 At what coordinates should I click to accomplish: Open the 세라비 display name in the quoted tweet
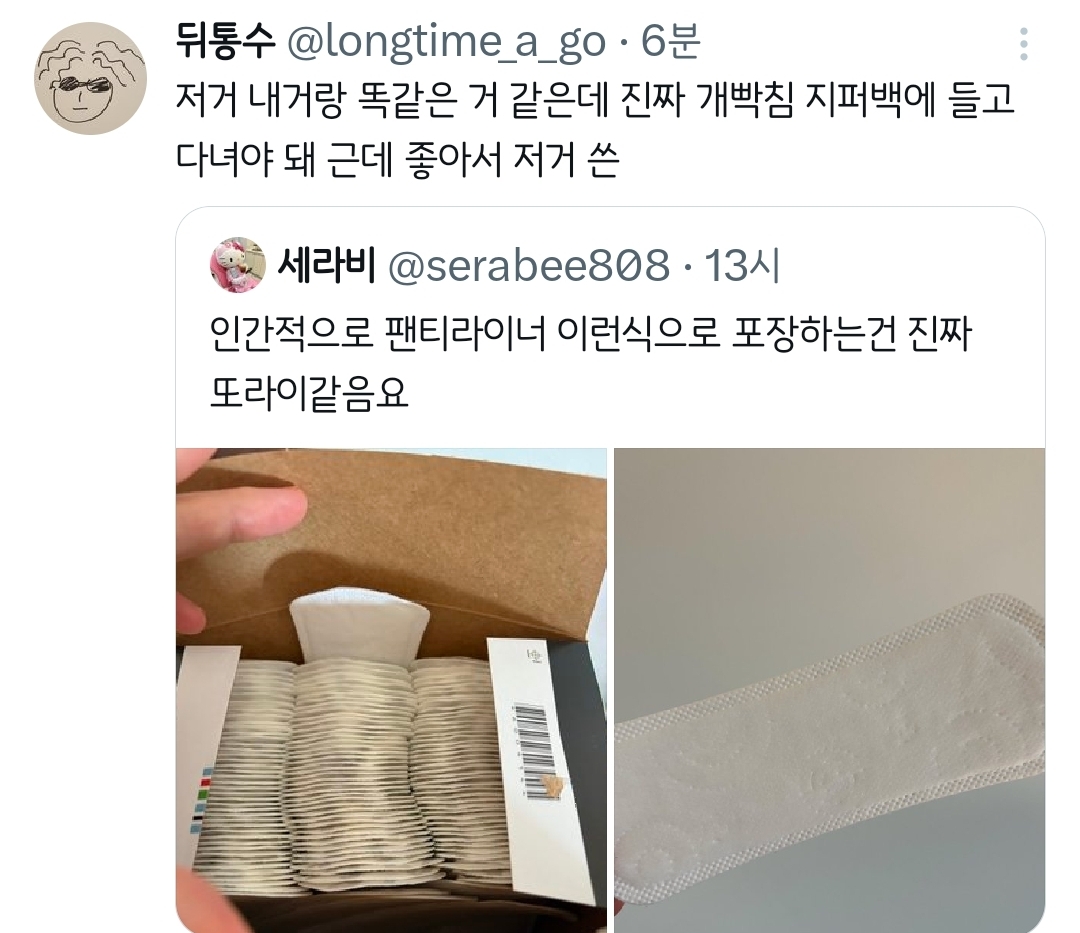click(x=326, y=265)
